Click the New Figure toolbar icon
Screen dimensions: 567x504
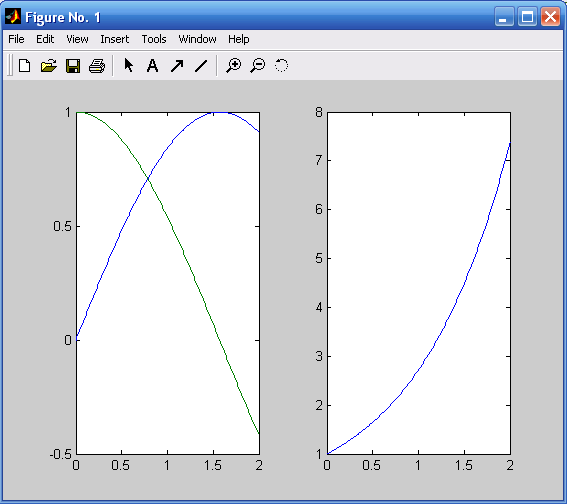coord(25,66)
